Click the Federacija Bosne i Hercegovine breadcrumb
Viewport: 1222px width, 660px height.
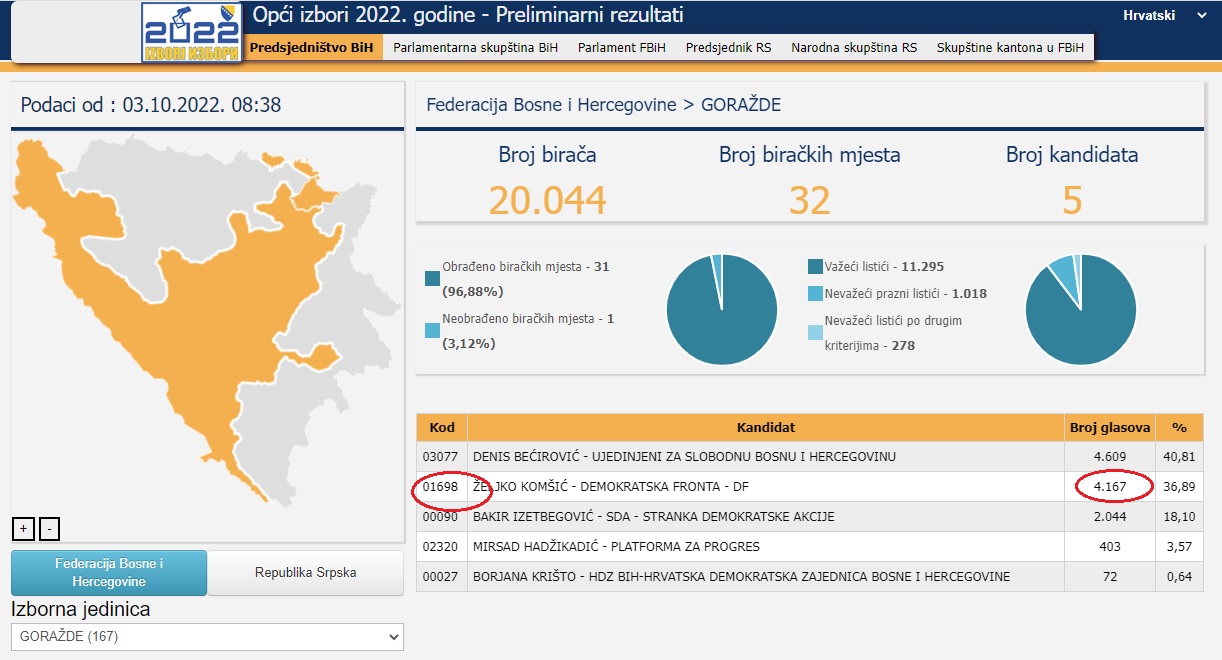(551, 105)
